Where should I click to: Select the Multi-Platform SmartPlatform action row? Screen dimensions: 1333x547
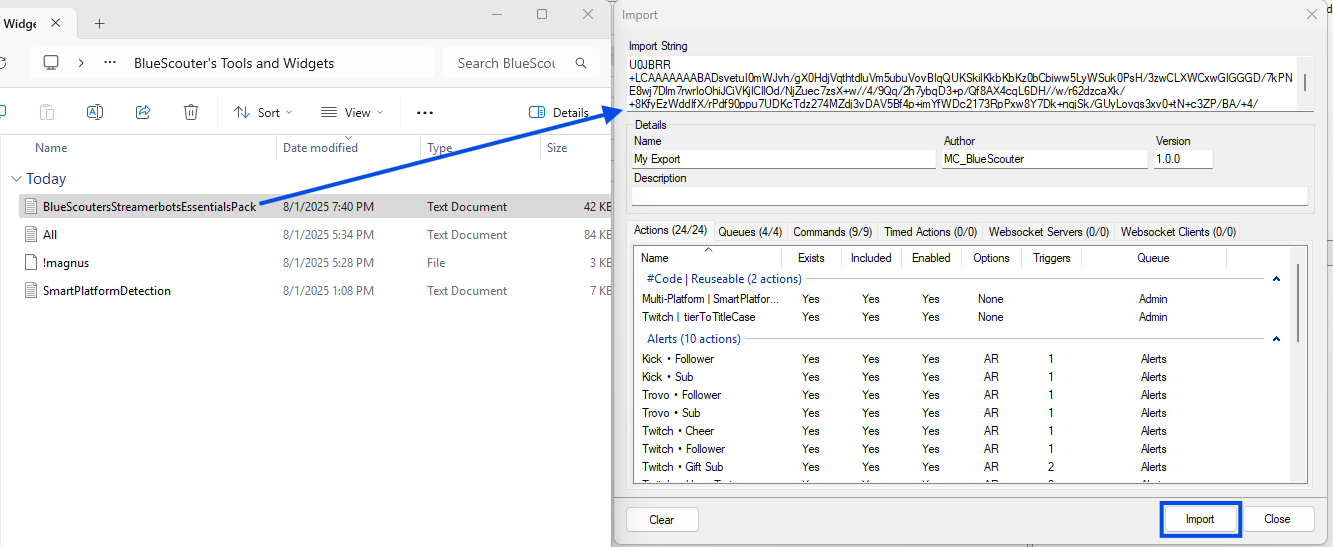960,299
